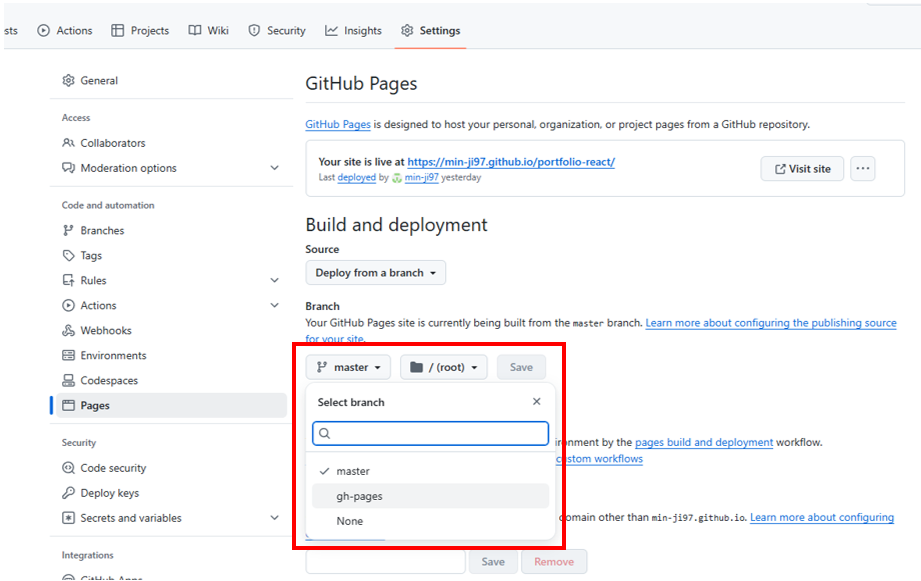Click the Environments server icon
Screen dimensions: 921x581
[x=69, y=355]
